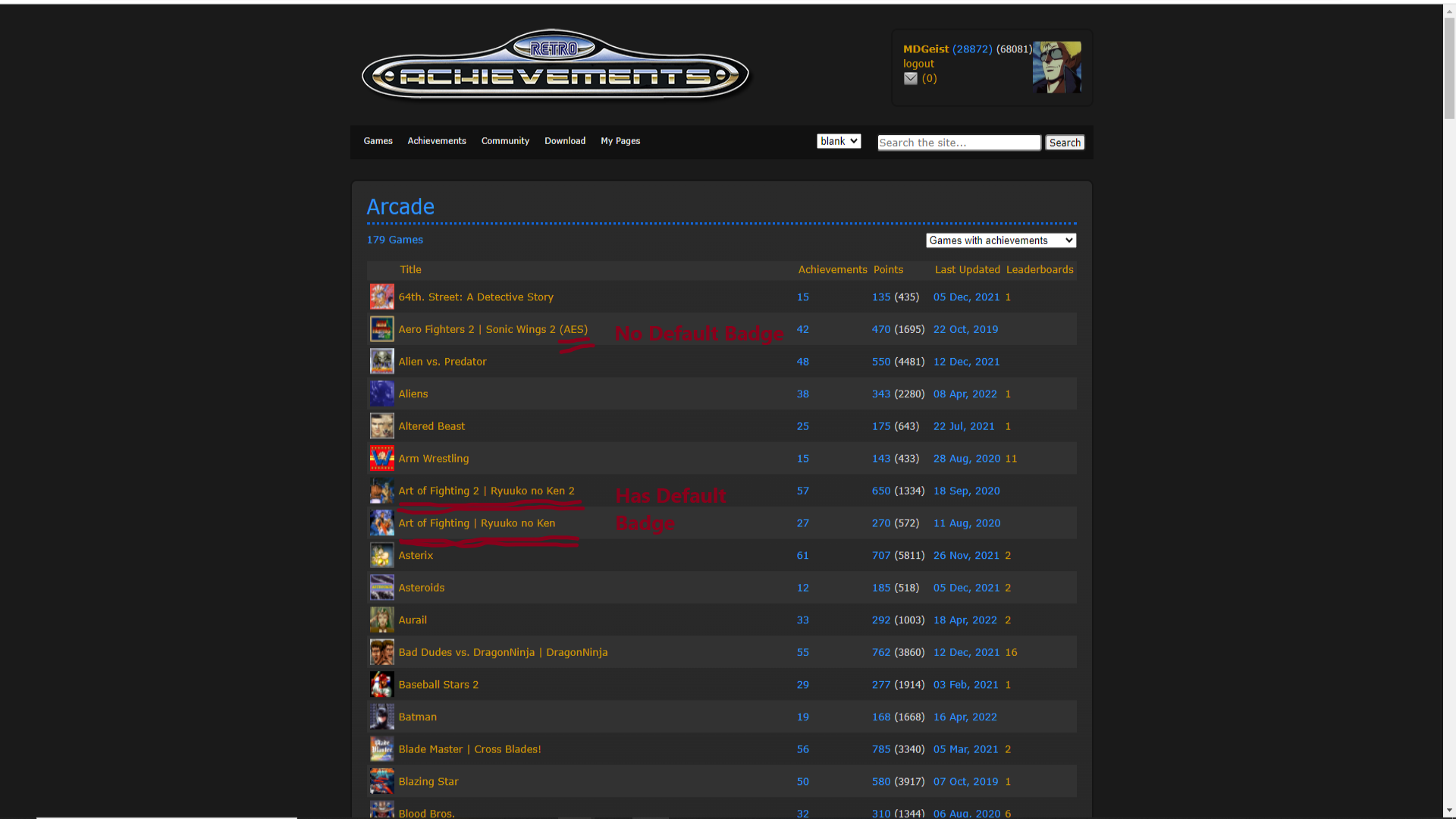Click the Blazing Star badge icon
The width and height of the screenshot is (1456, 819).
381,781
